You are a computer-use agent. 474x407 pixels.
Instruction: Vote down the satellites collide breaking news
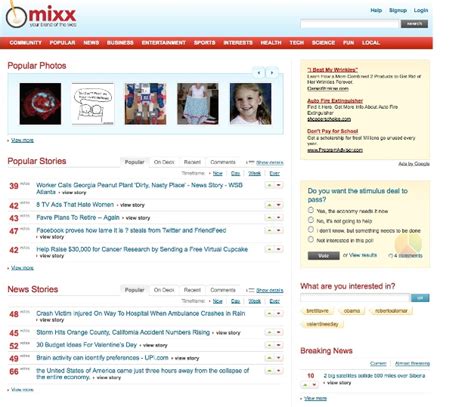pyautogui.click(x=314, y=385)
